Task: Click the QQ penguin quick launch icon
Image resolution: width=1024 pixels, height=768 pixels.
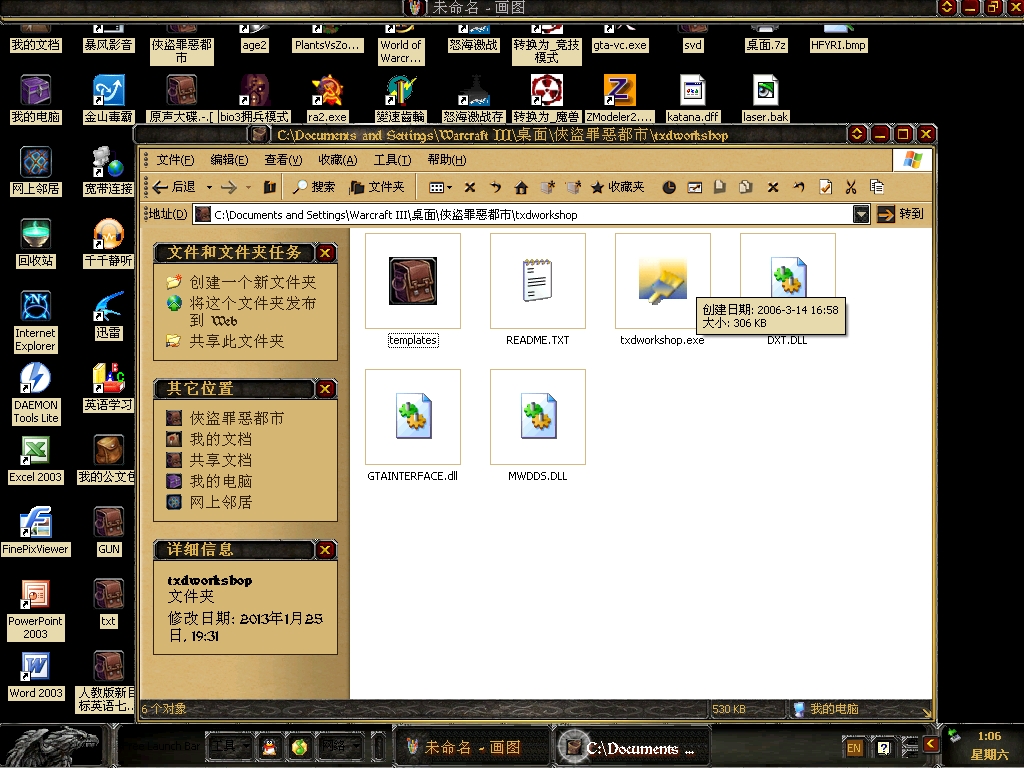Action: 269,747
